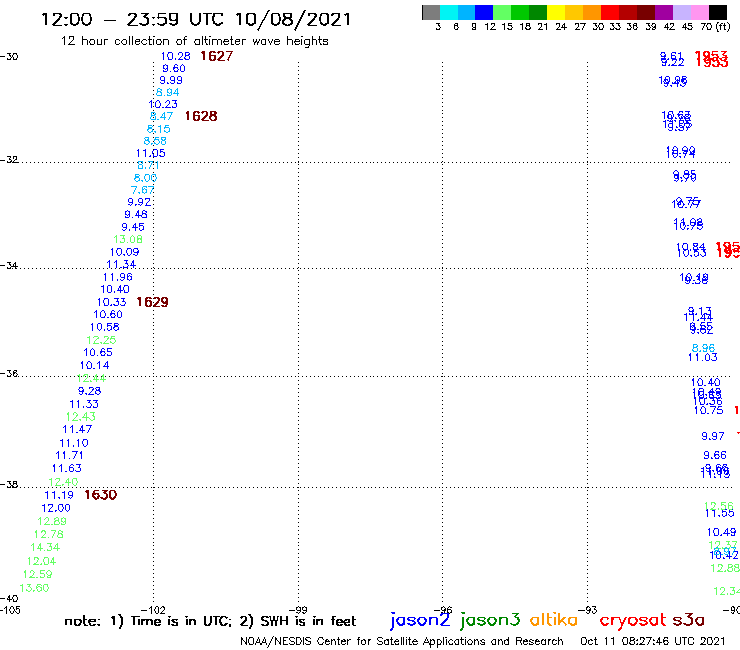Click the NOAA/NESDIS Center attribution text
Viewport: 740px width, 650px height.
click(x=402, y=642)
